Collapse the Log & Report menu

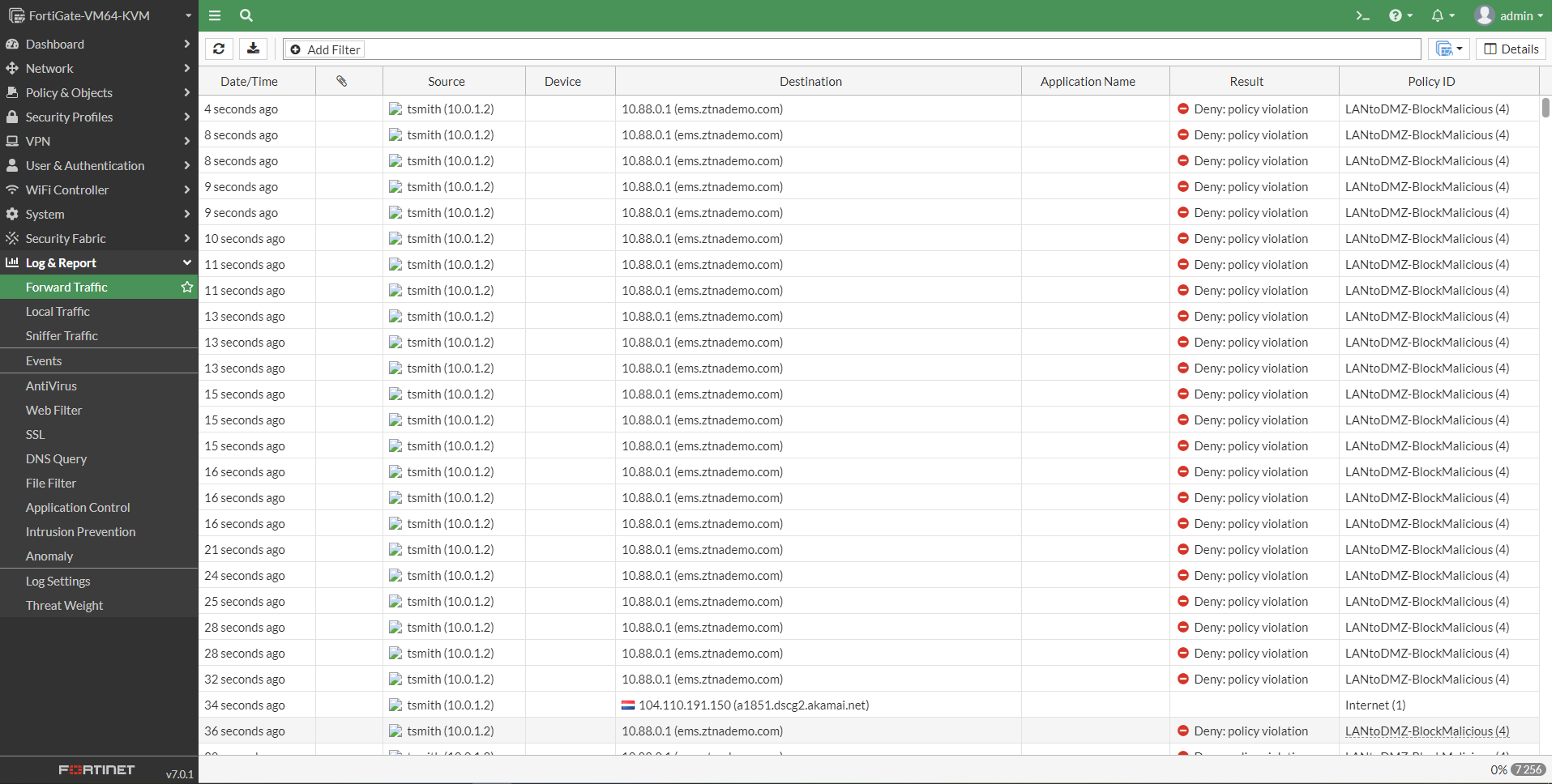tap(99, 262)
